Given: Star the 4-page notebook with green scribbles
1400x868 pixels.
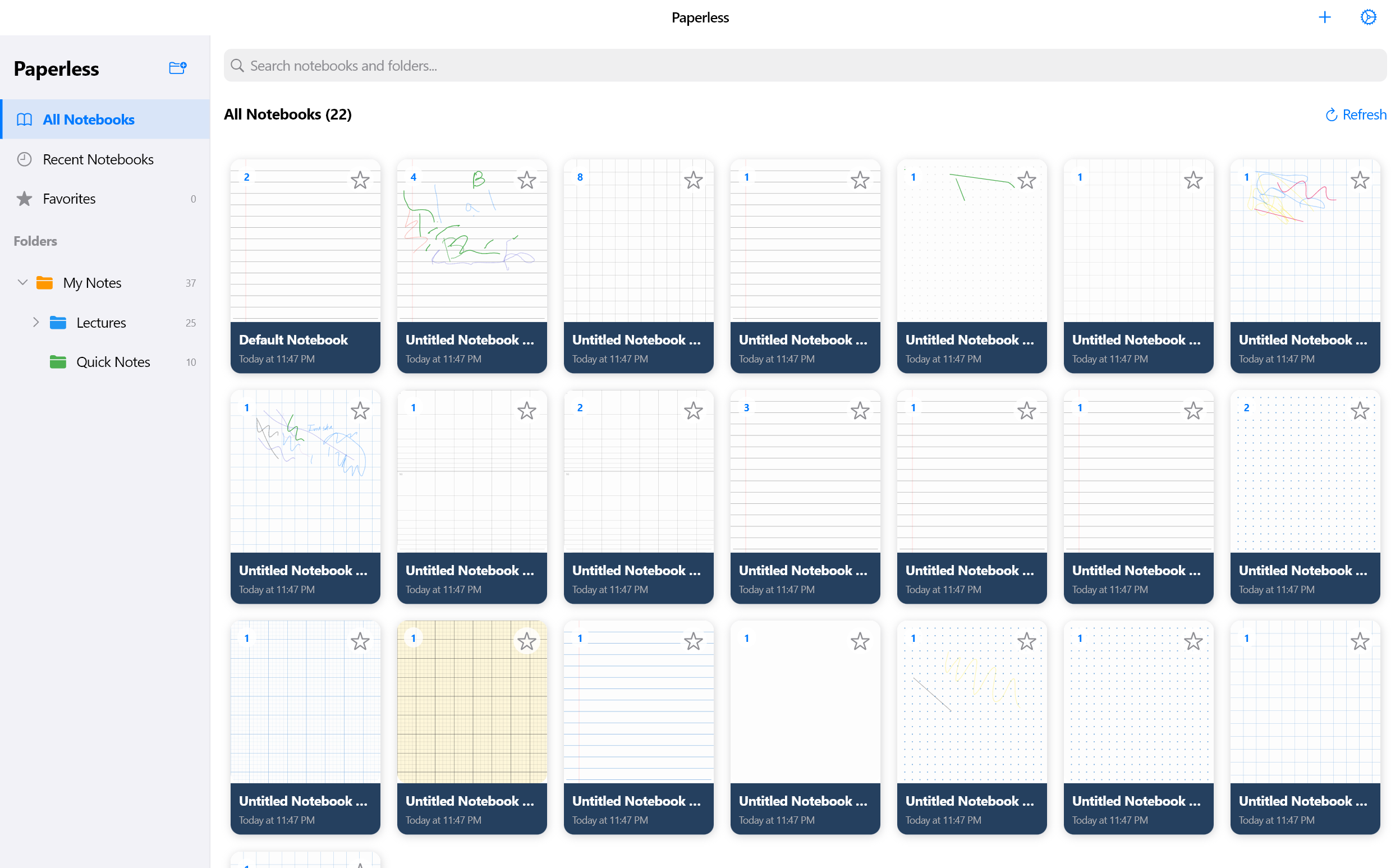Looking at the screenshot, I should 526,180.
